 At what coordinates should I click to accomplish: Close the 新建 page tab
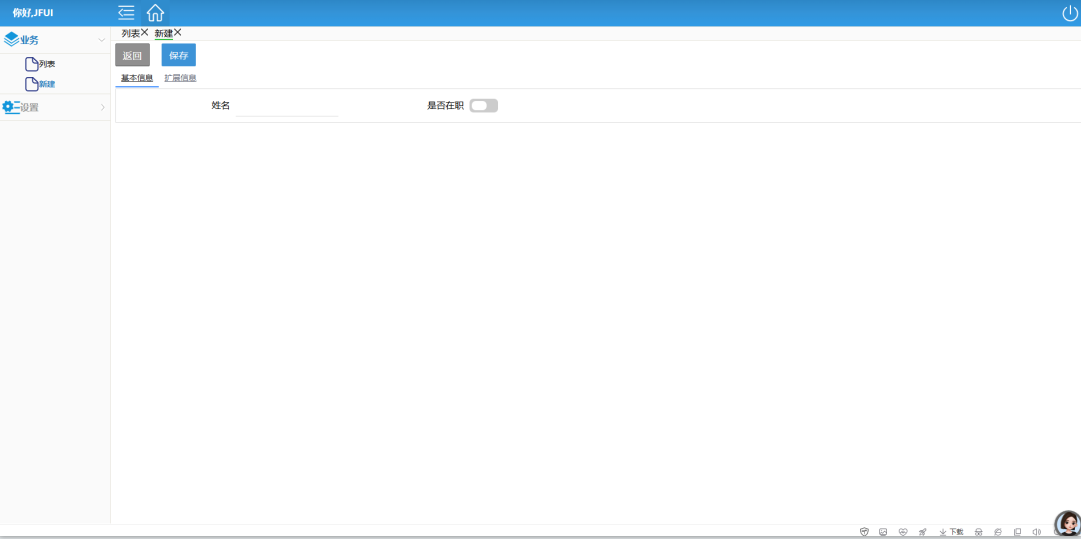pos(178,32)
